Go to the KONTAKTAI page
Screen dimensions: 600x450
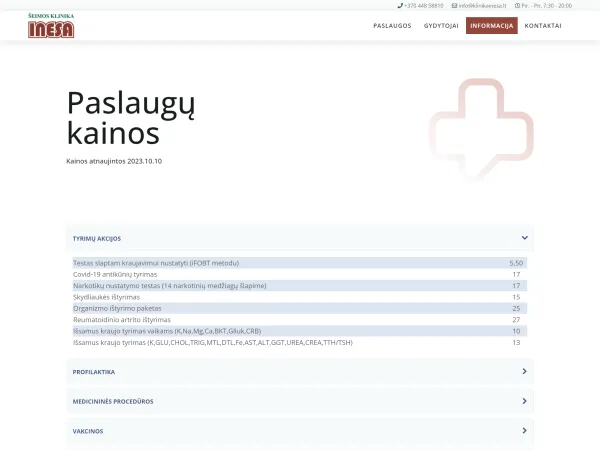[543, 26]
